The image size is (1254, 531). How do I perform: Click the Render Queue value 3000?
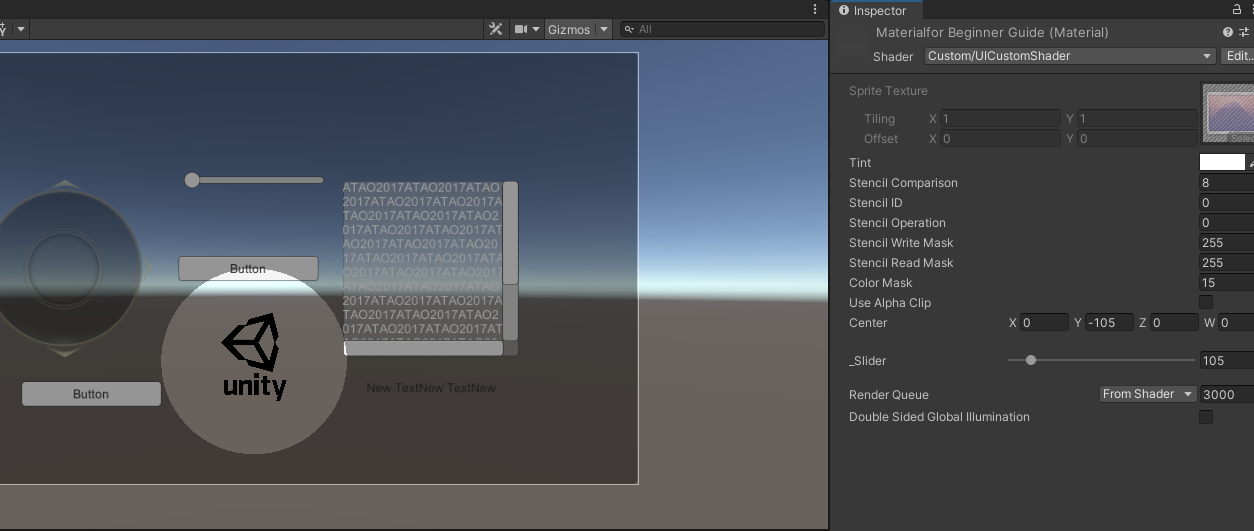[1226, 394]
